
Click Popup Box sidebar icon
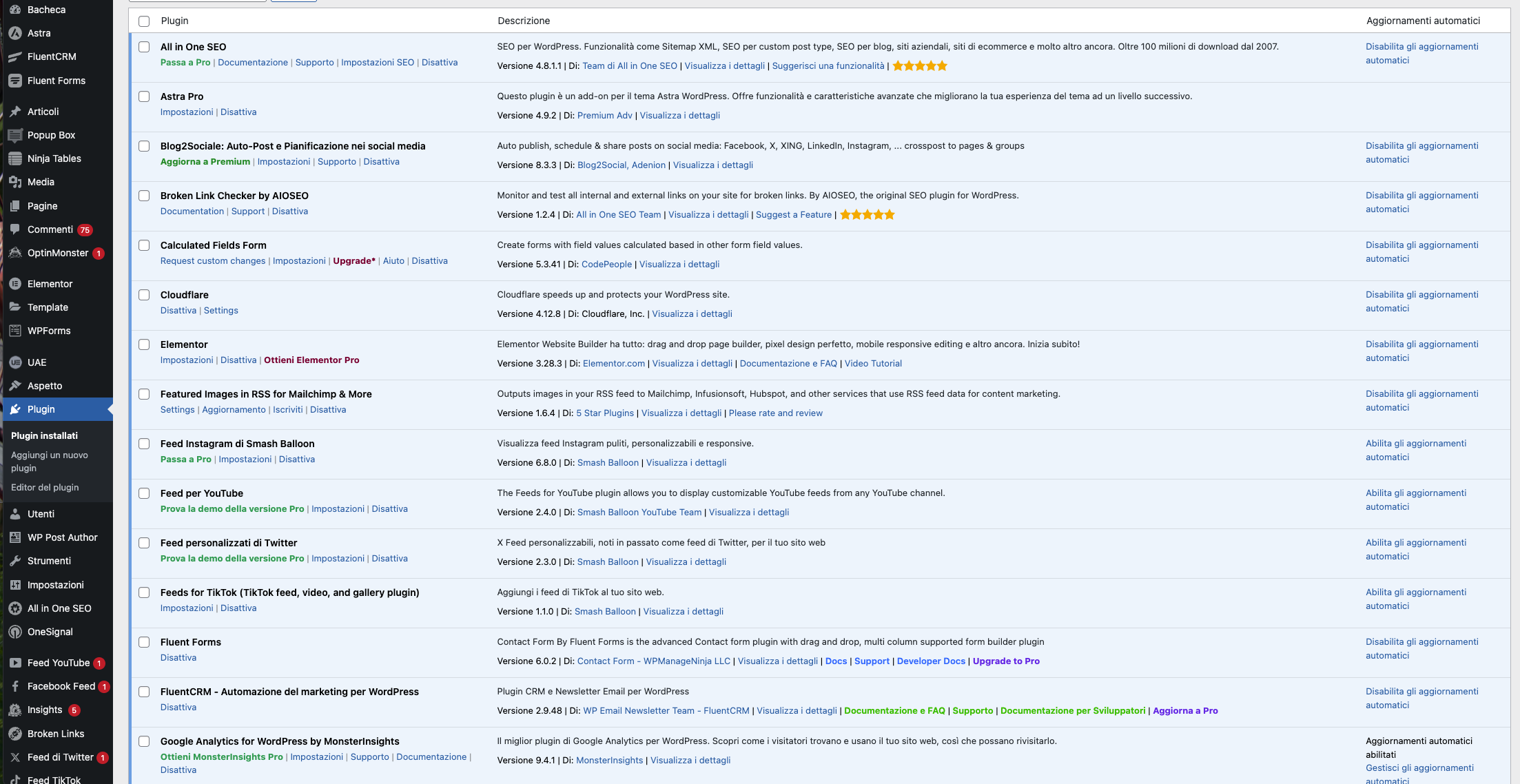(15, 135)
